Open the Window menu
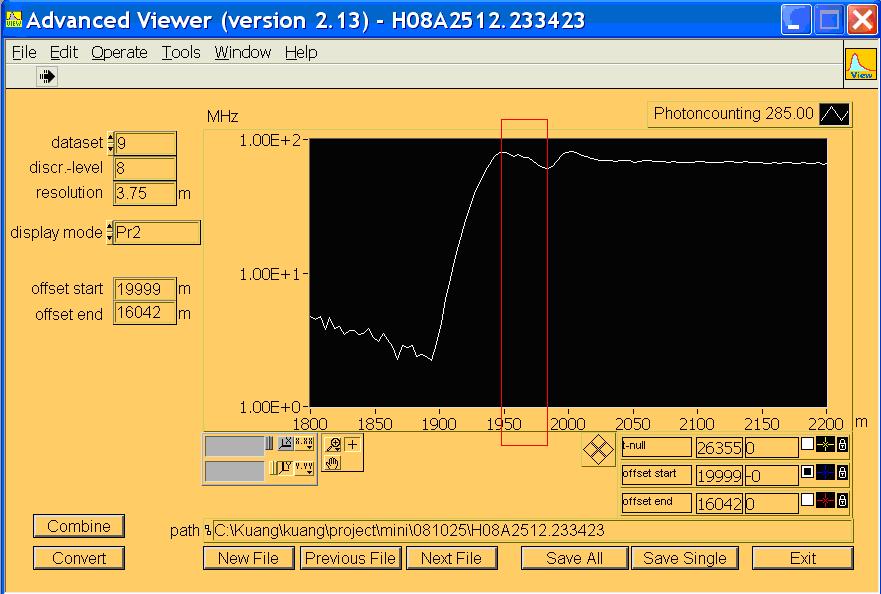 [x=243, y=52]
